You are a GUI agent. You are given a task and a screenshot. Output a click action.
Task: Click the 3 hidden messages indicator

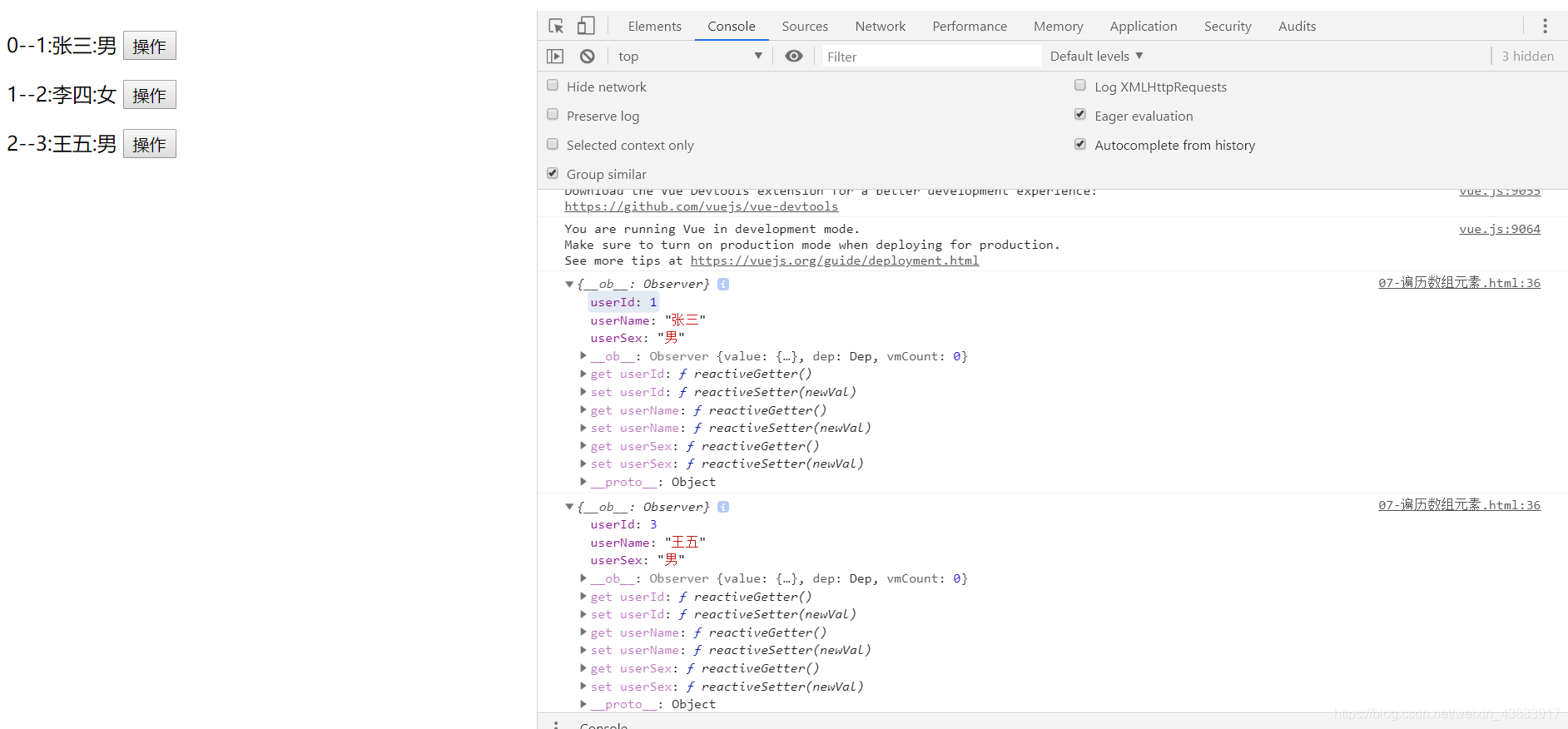(1527, 56)
